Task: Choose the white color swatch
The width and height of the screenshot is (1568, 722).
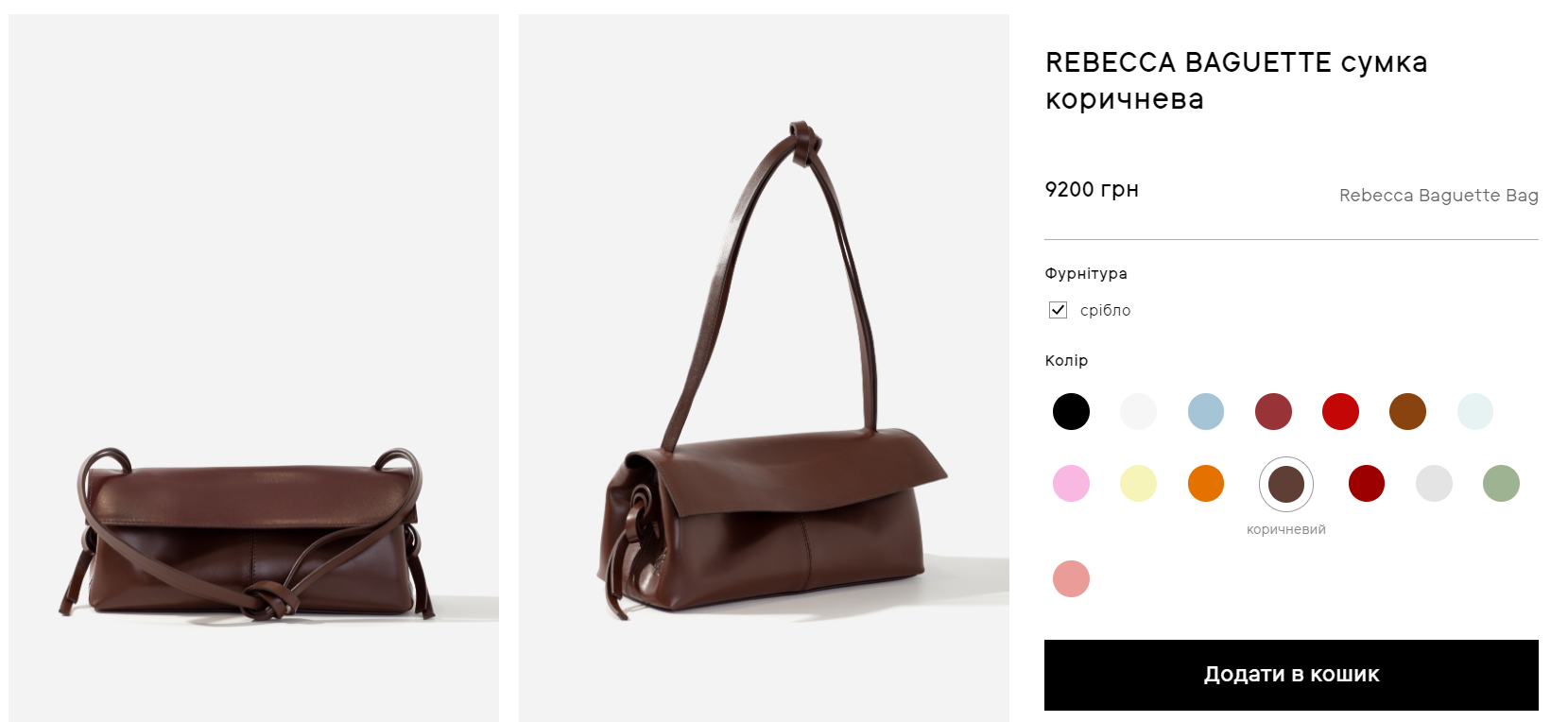Action: click(1138, 411)
